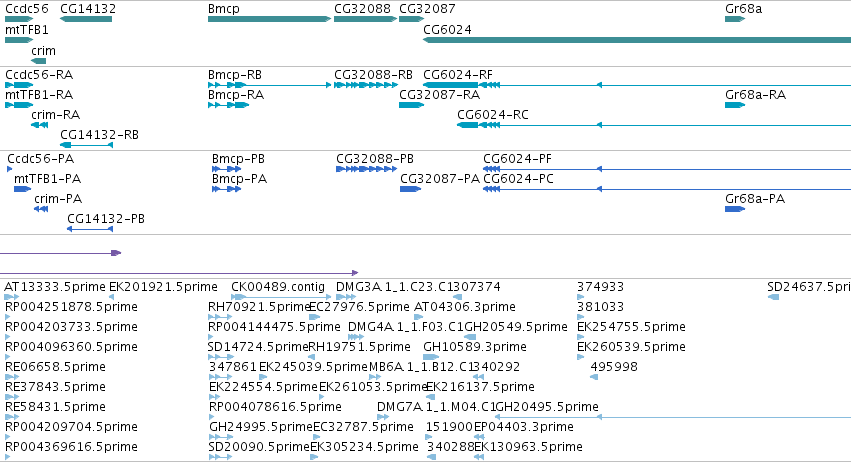The image size is (851, 462).
Task: Select the CG6024-PC protein feature
Action: click(x=667, y=189)
